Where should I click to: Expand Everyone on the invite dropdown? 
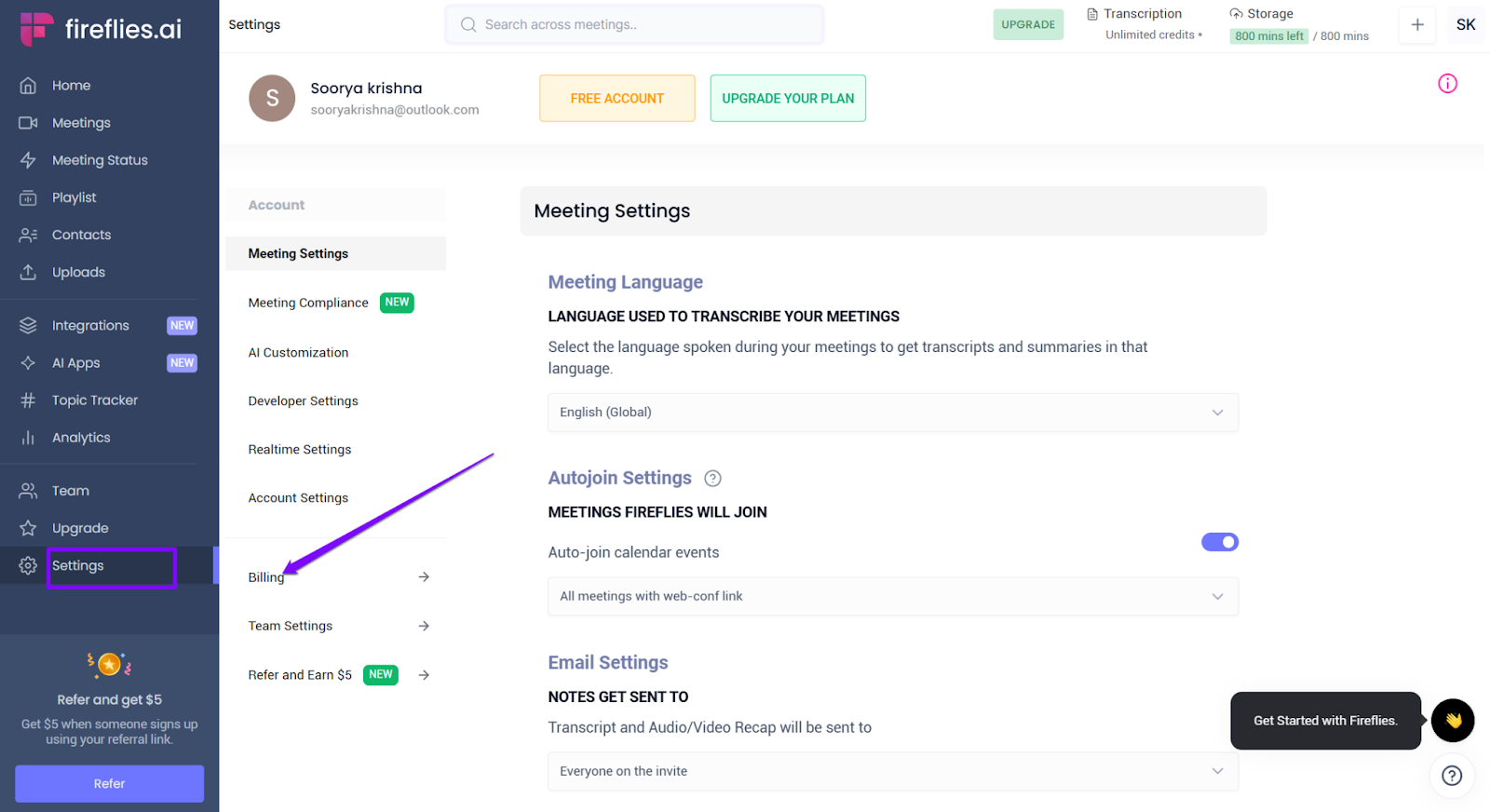(x=892, y=771)
